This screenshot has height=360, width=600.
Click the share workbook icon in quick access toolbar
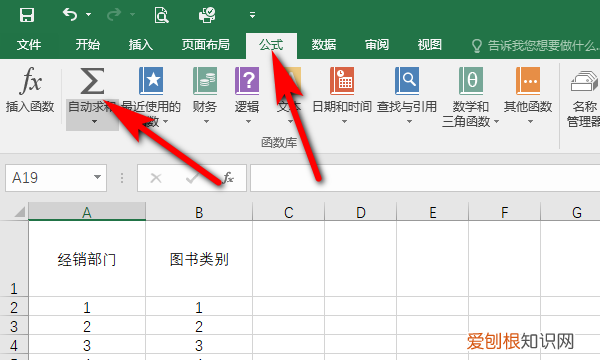207,15
